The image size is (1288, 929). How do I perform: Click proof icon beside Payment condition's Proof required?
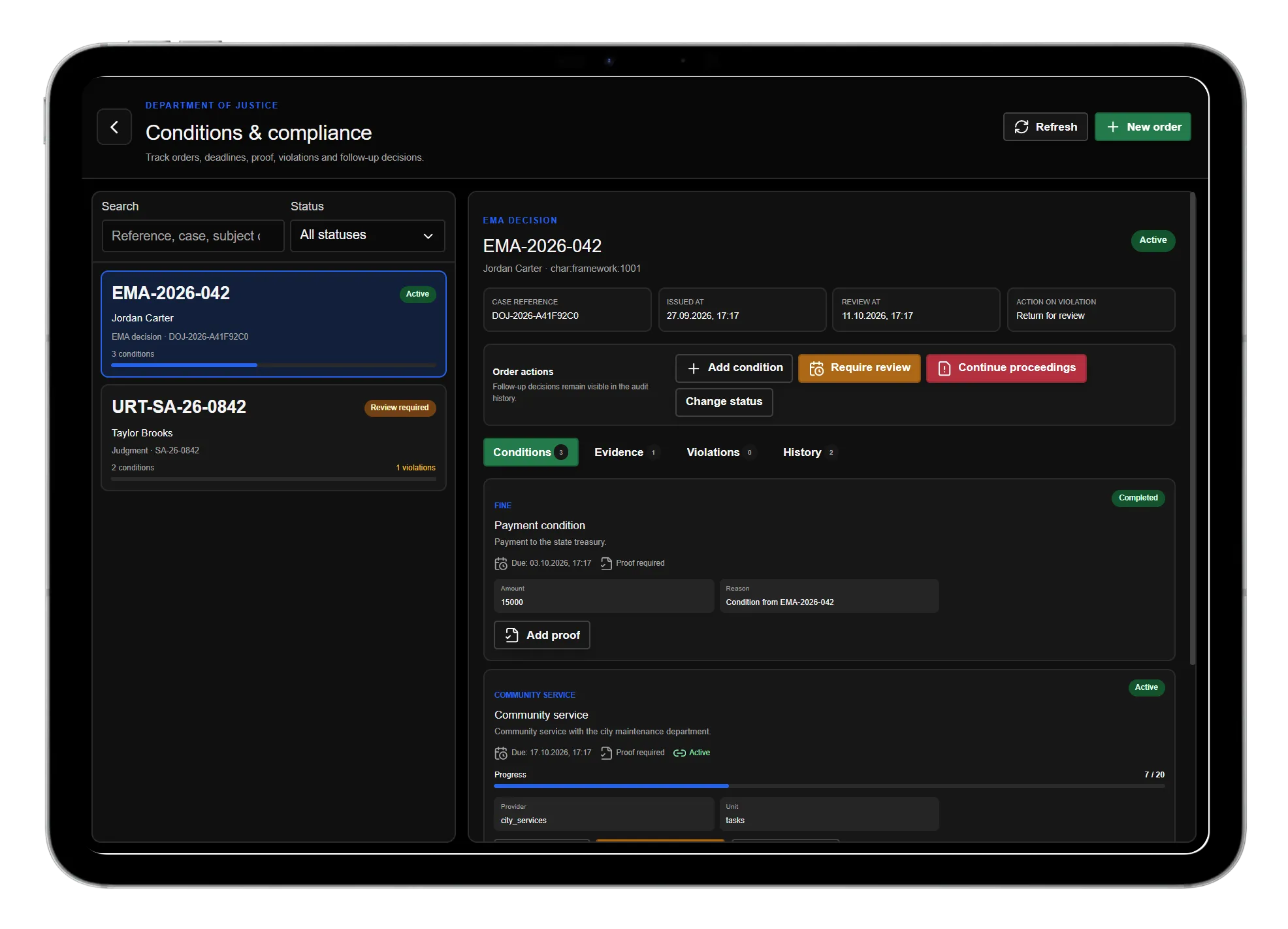pyautogui.click(x=606, y=563)
